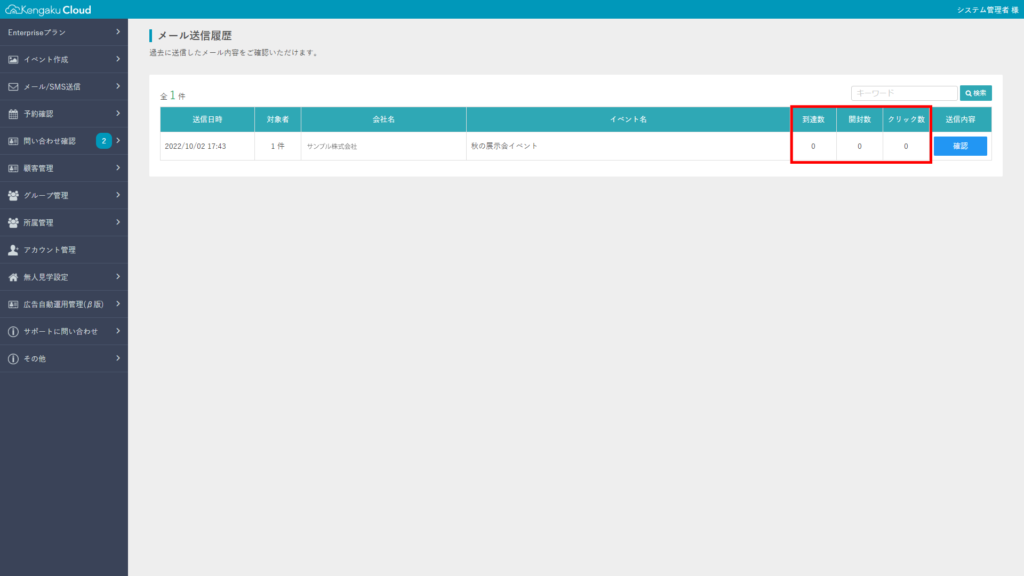Open the 広告自動運用管理(β版) menu item
This screenshot has width=1024, height=576.
(x=64, y=304)
